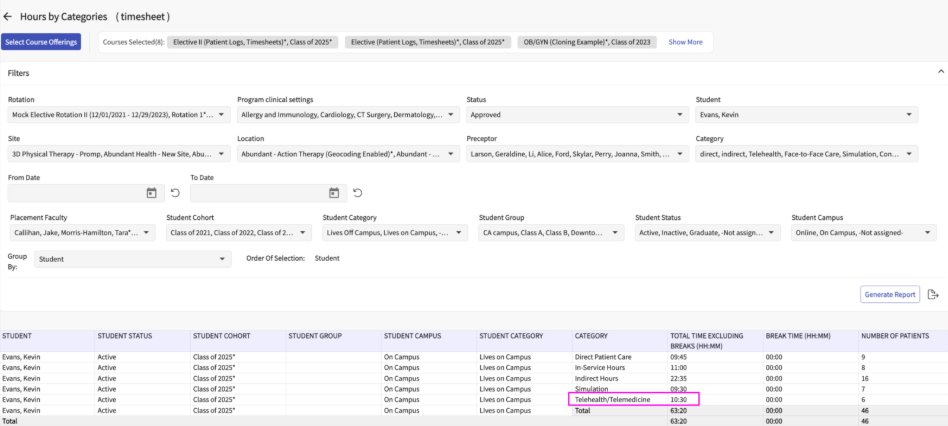Screen dimensions: 948x426
Task: Click the Generate Report button
Action: pyautogui.click(x=889, y=294)
